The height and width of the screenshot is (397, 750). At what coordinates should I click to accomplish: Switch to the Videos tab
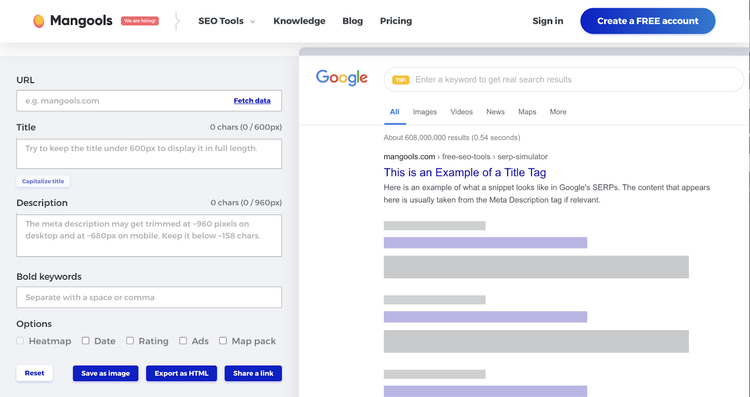coord(462,112)
